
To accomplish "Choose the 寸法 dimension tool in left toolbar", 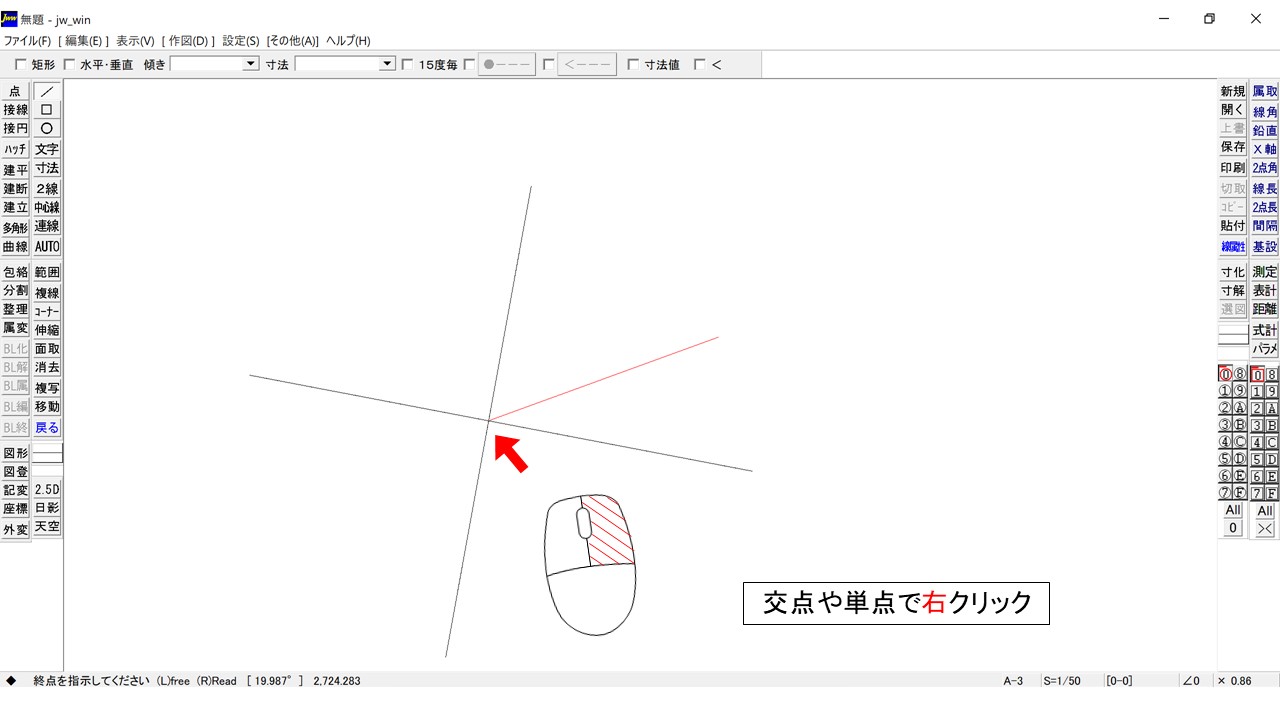I will pyautogui.click(x=47, y=168).
